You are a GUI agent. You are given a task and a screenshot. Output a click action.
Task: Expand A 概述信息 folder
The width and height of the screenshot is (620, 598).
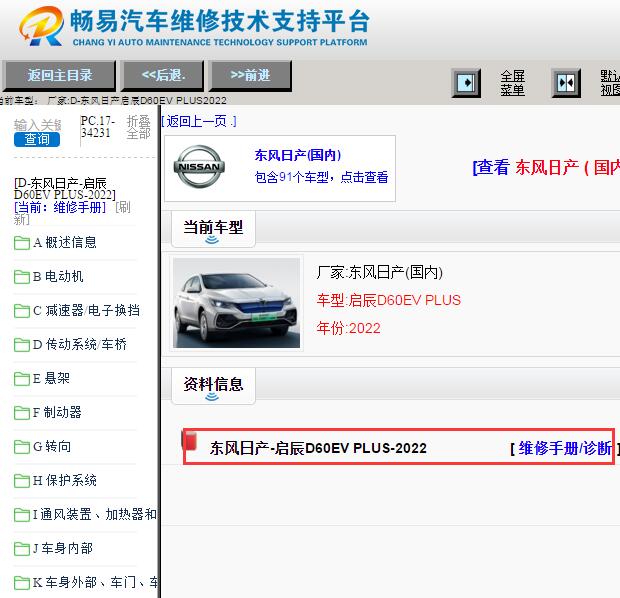tap(55, 242)
